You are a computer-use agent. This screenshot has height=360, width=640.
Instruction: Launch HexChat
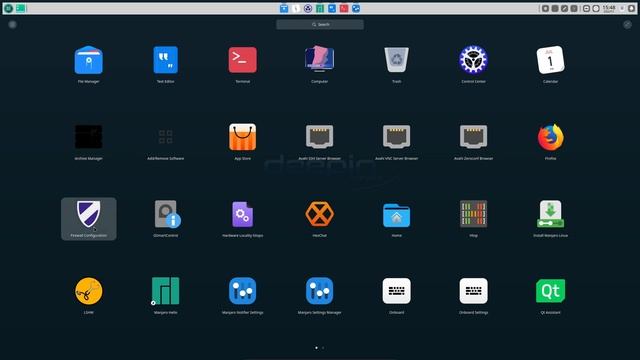click(x=320, y=214)
